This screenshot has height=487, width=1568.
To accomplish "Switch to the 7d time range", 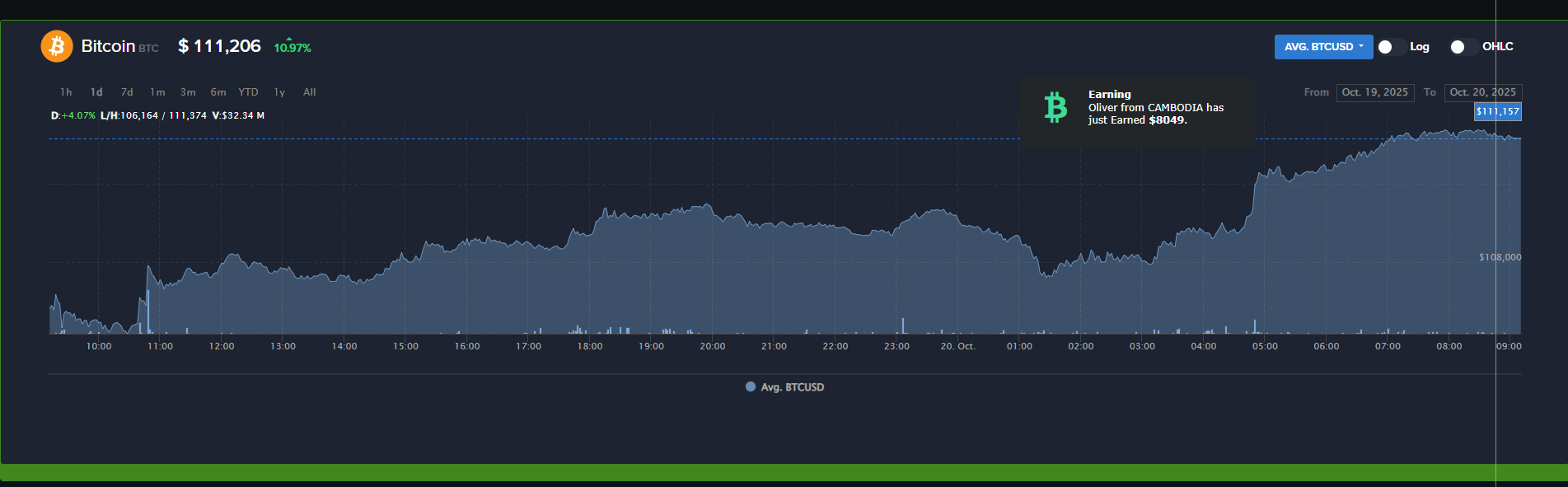I will (127, 92).
